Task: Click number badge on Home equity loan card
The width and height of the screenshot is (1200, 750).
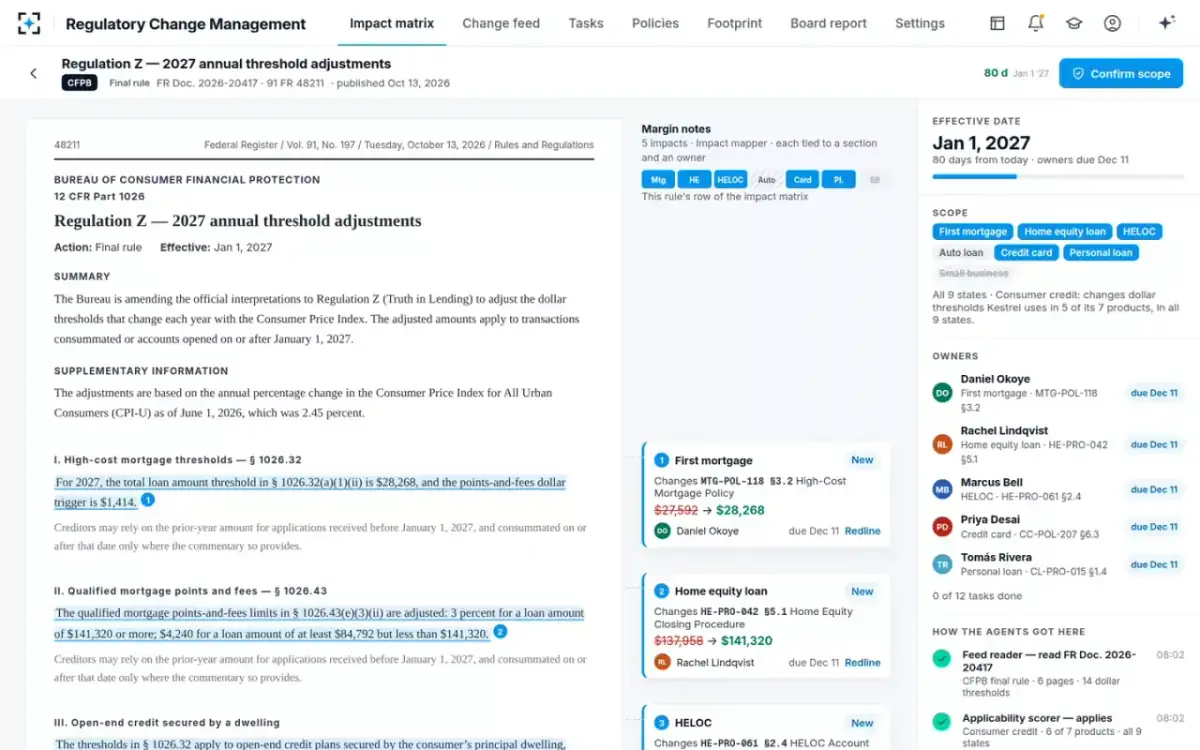Action: (x=661, y=591)
